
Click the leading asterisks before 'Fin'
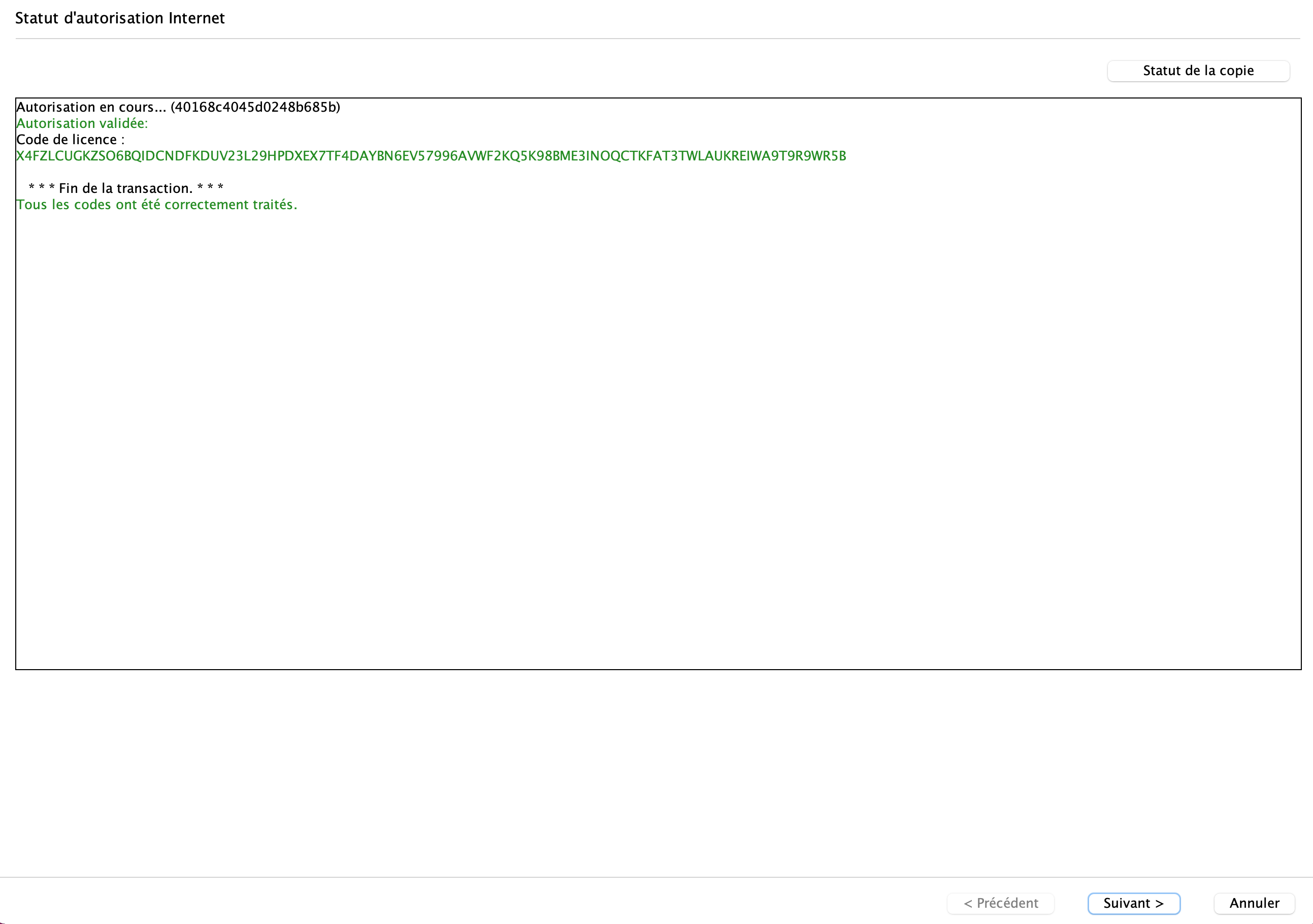(42, 187)
